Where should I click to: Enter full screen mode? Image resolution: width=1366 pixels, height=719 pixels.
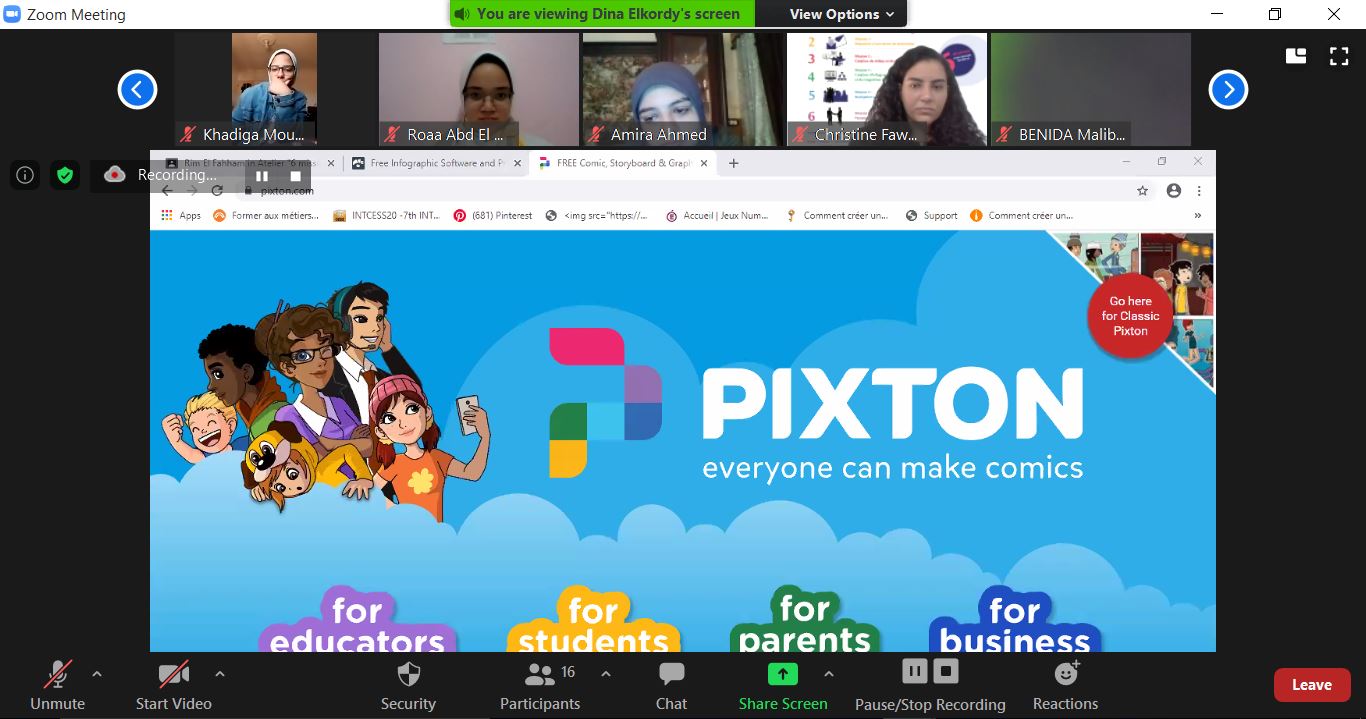pos(1339,56)
